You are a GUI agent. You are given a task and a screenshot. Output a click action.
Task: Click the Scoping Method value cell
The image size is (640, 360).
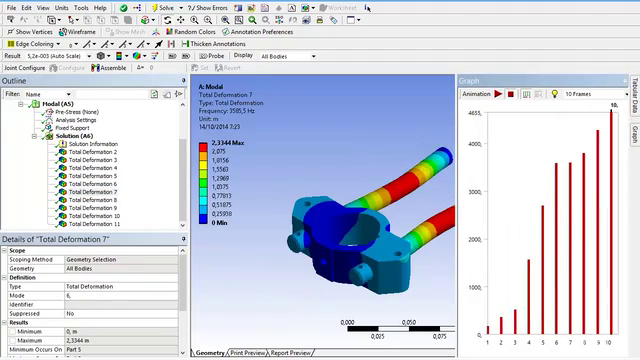point(121,260)
